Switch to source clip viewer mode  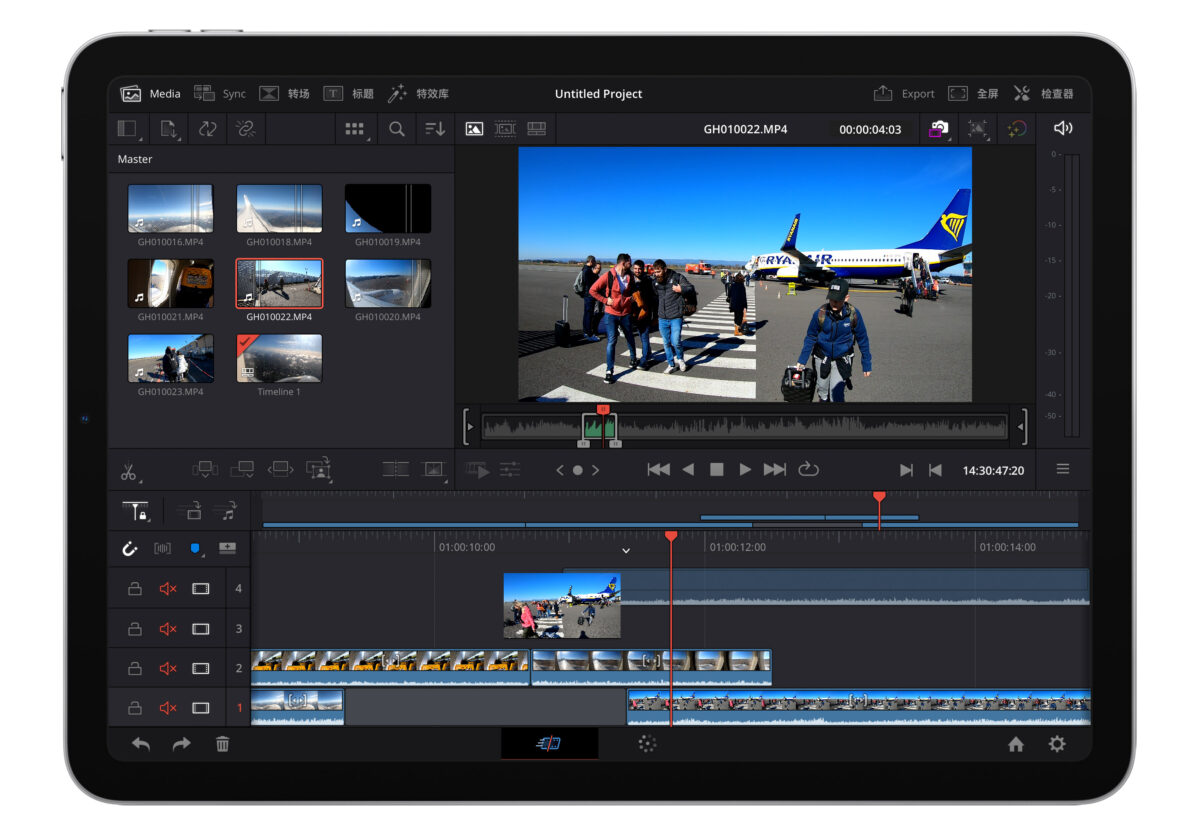[x=474, y=129]
